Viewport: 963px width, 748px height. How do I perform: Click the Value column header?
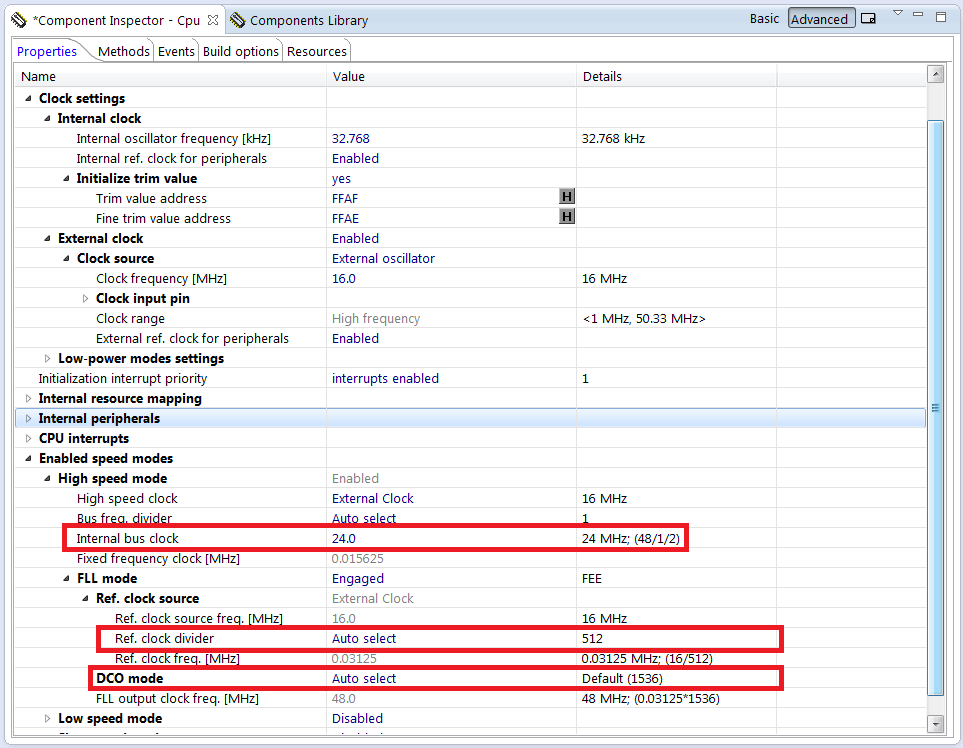tap(451, 77)
